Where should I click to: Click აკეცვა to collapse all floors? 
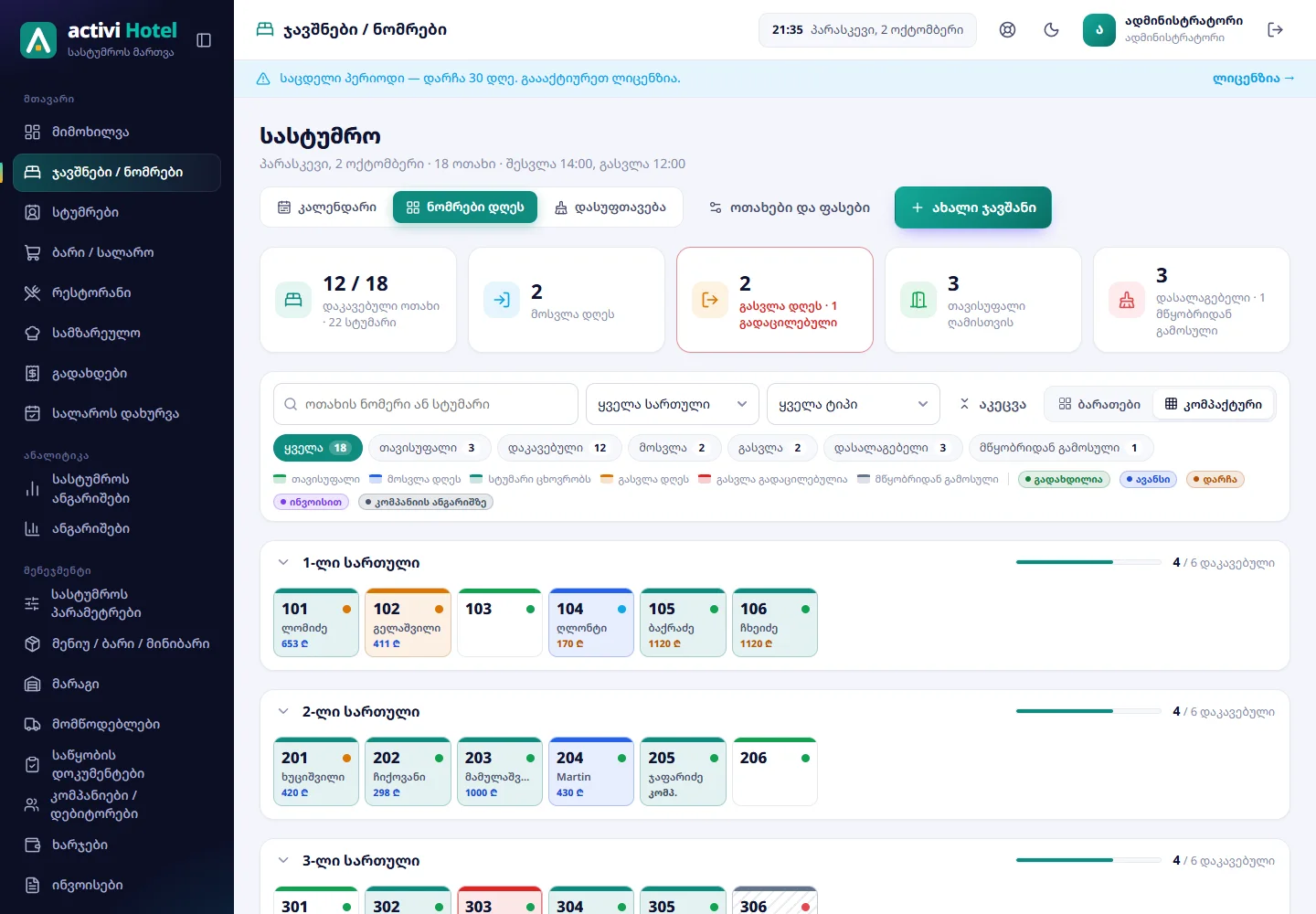(992, 404)
